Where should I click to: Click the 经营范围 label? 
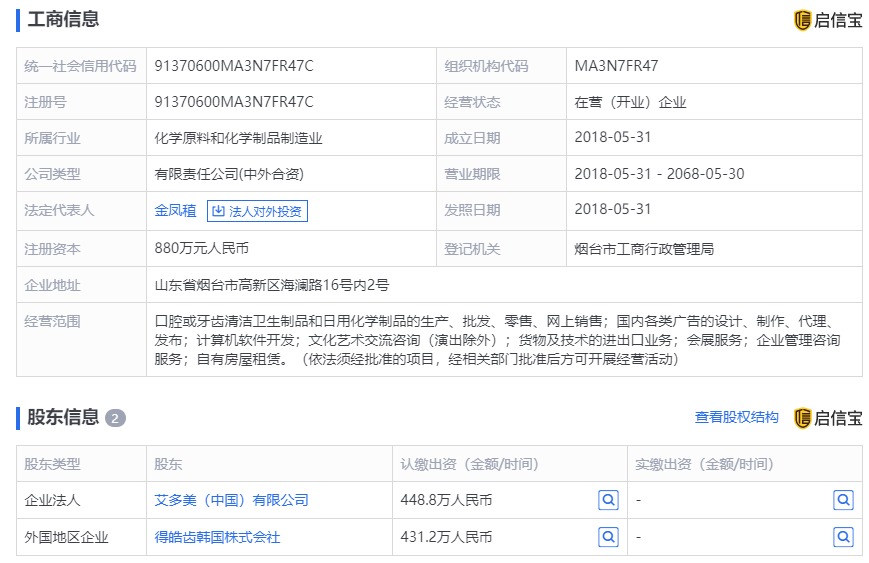click(52, 321)
